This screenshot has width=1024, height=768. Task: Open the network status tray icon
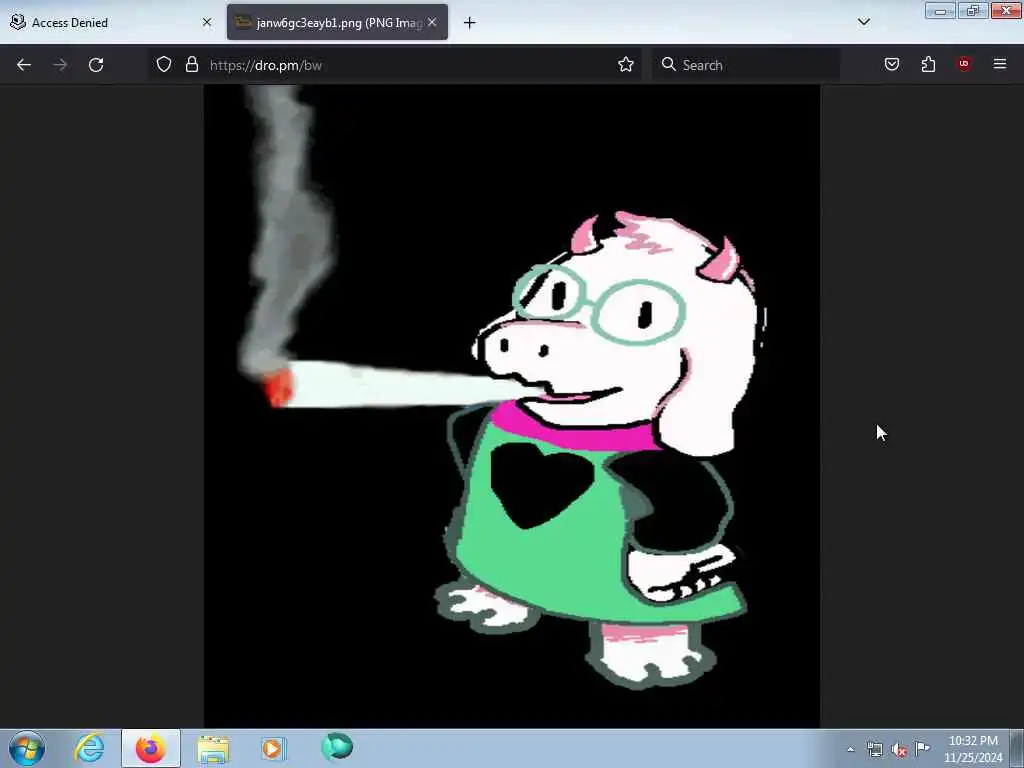(x=874, y=750)
